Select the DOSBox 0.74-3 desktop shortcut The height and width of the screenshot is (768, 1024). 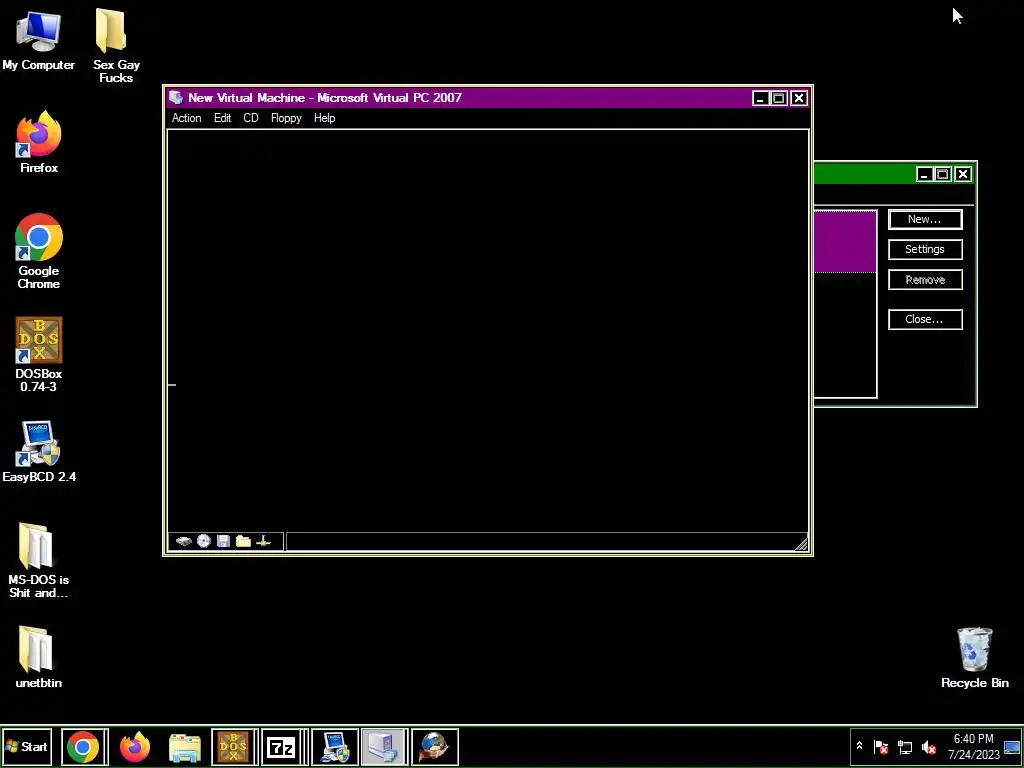click(x=39, y=355)
